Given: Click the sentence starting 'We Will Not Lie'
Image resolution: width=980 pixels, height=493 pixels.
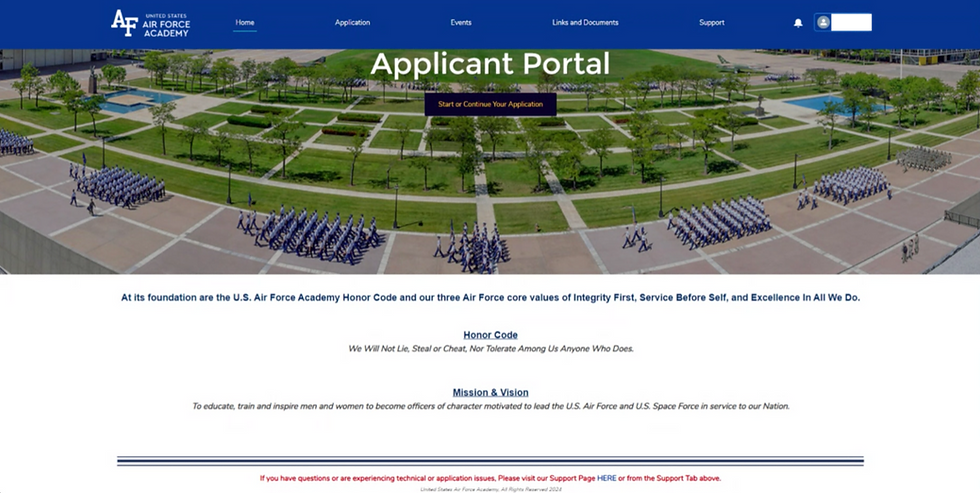Looking at the screenshot, I should (491, 349).
